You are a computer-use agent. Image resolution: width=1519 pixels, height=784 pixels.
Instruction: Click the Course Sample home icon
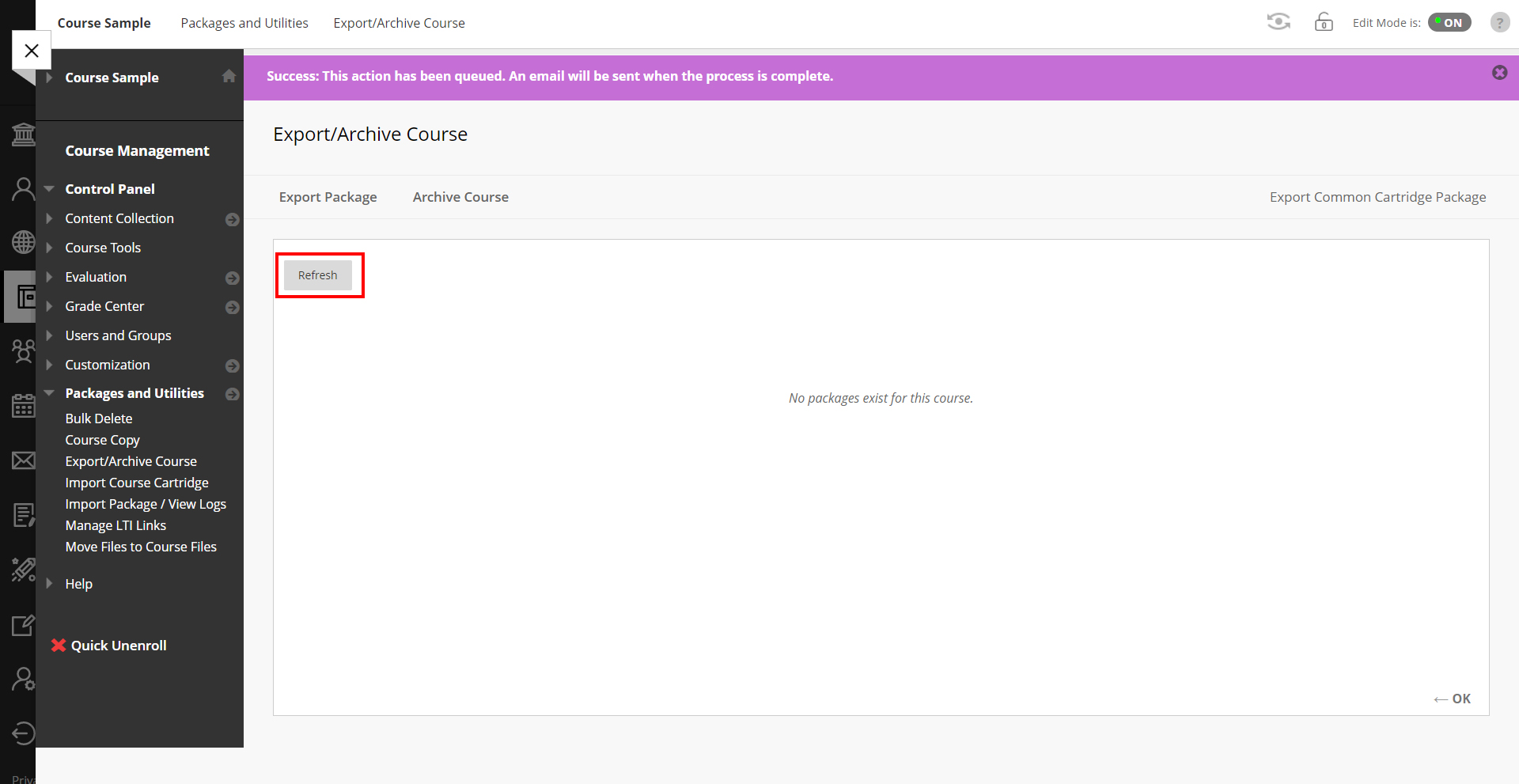pos(229,76)
